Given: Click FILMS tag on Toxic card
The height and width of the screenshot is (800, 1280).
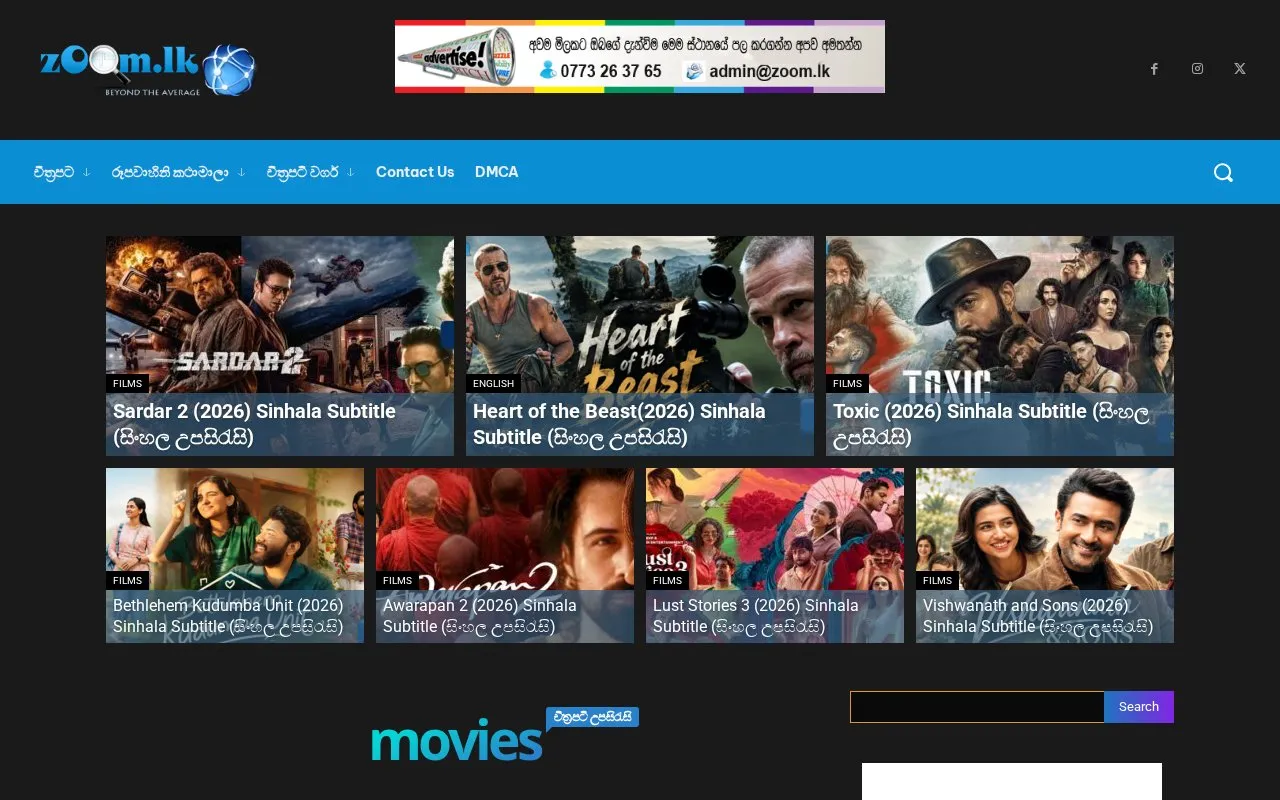Looking at the screenshot, I should [x=847, y=384].
